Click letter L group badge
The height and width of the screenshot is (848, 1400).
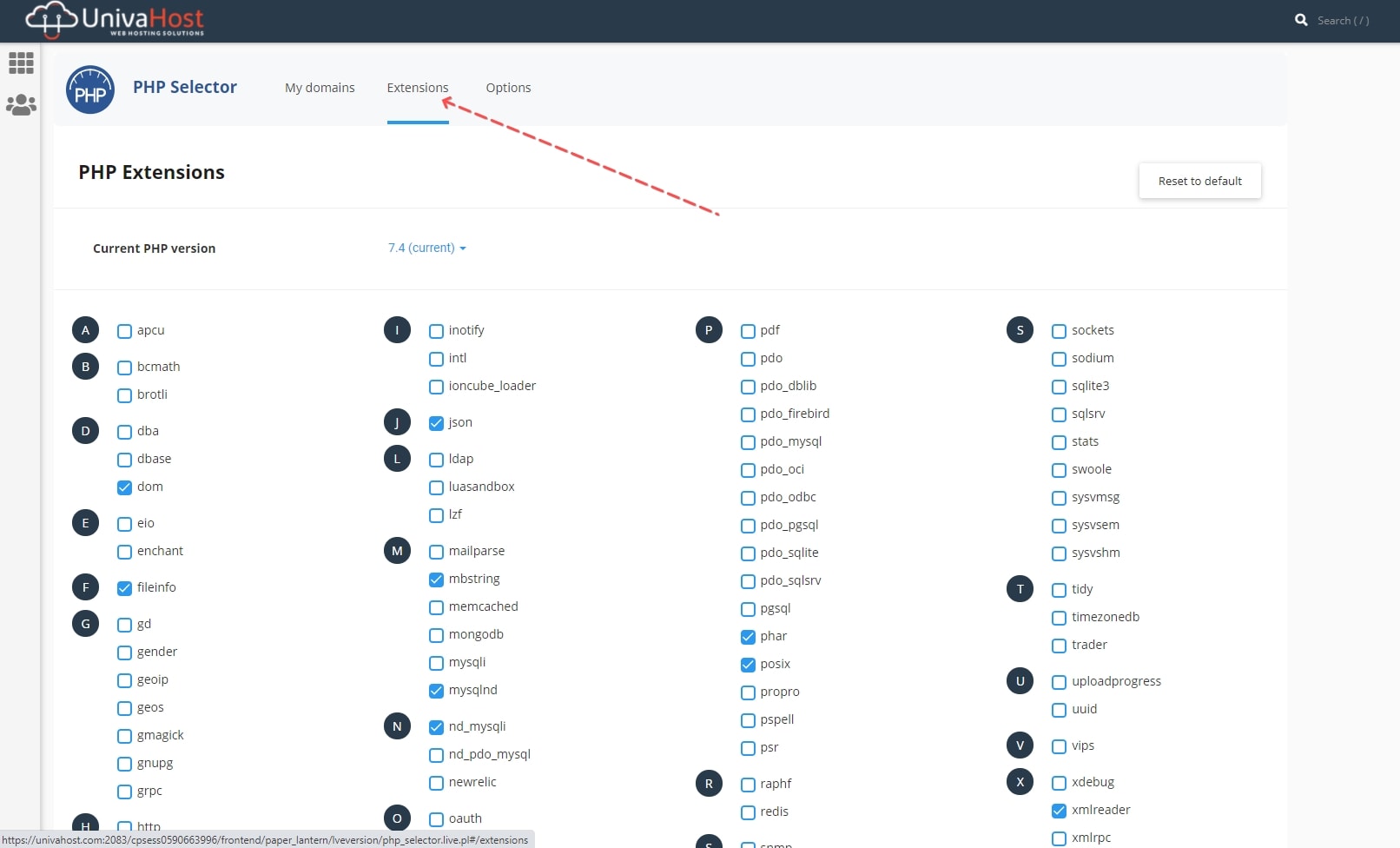pos(397,459)
